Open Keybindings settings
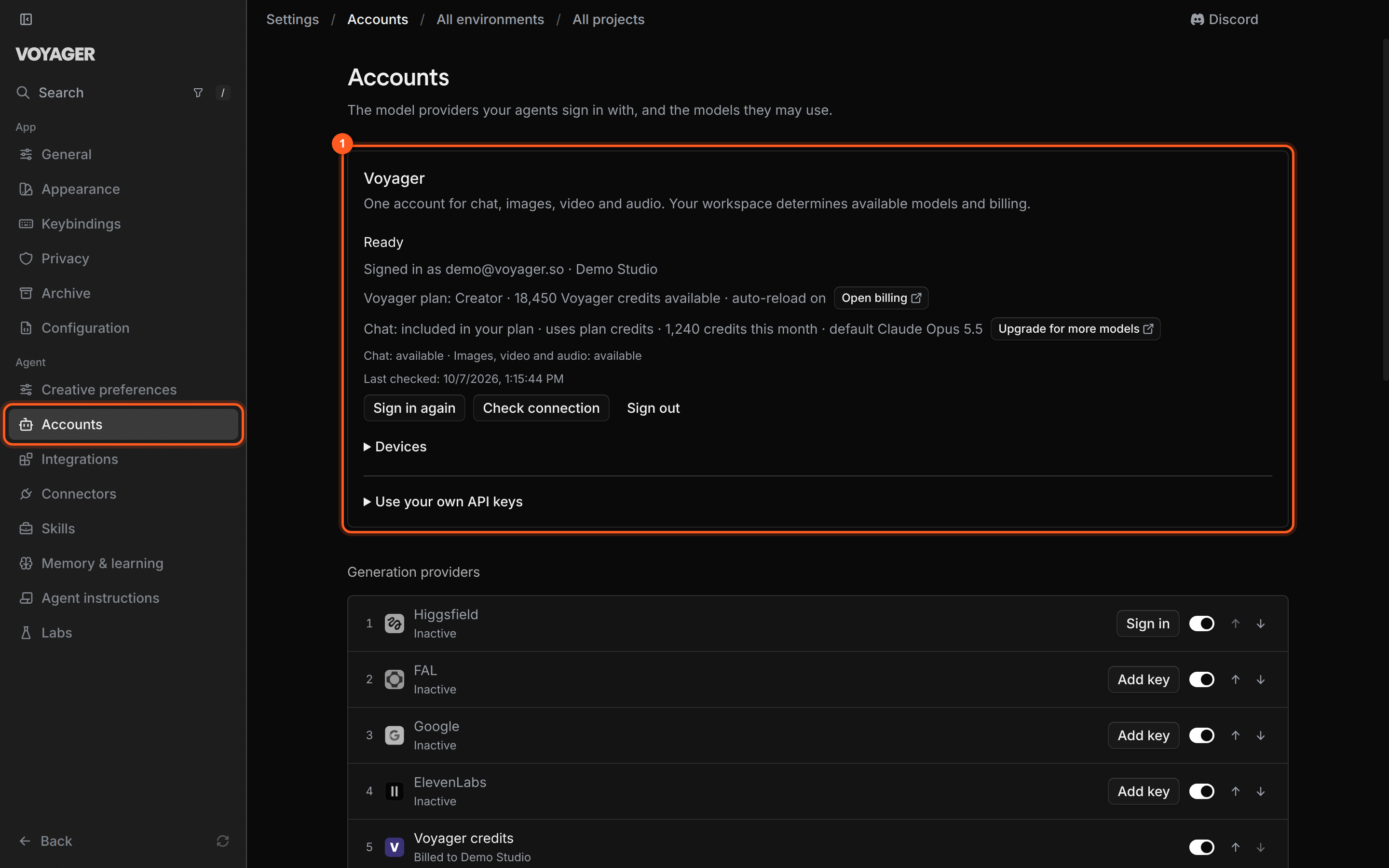This screenshot has width=1389, height=868. [x=123, y=224]
